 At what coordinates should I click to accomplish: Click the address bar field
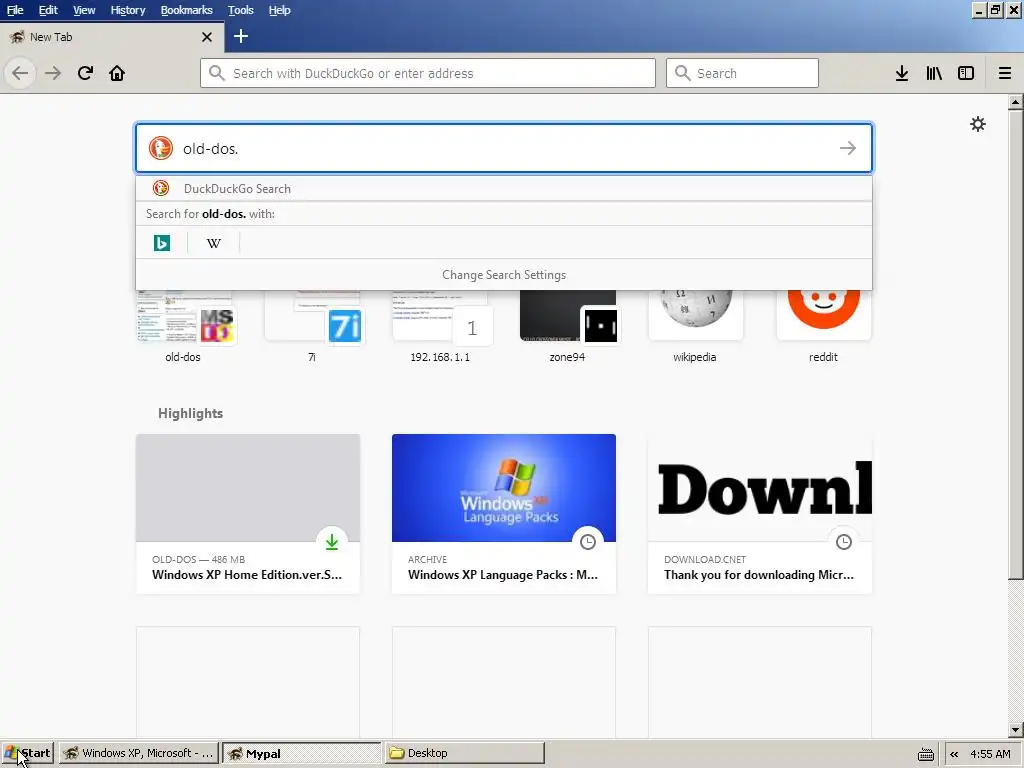[x=428, y=73]
